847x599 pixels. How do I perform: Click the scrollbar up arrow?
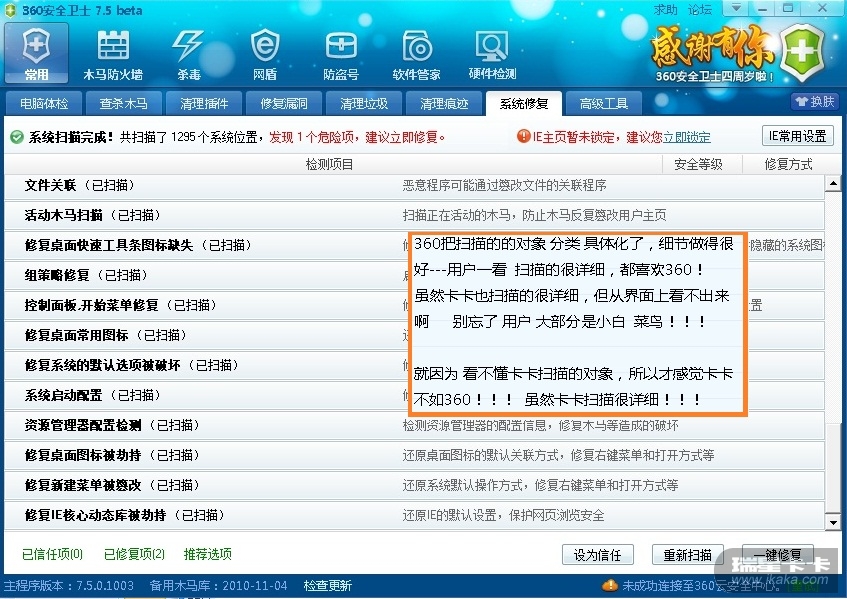tap(833, 184)
